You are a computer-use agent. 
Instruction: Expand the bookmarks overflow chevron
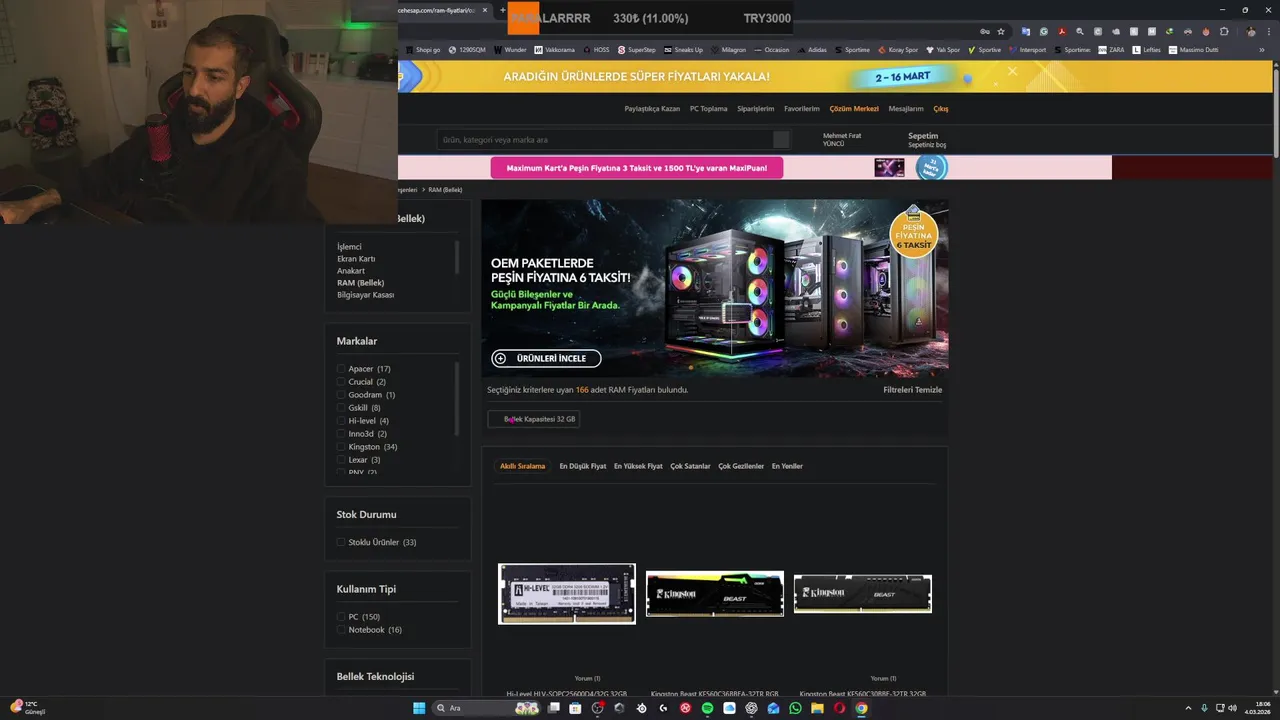tap(1262, 49)
